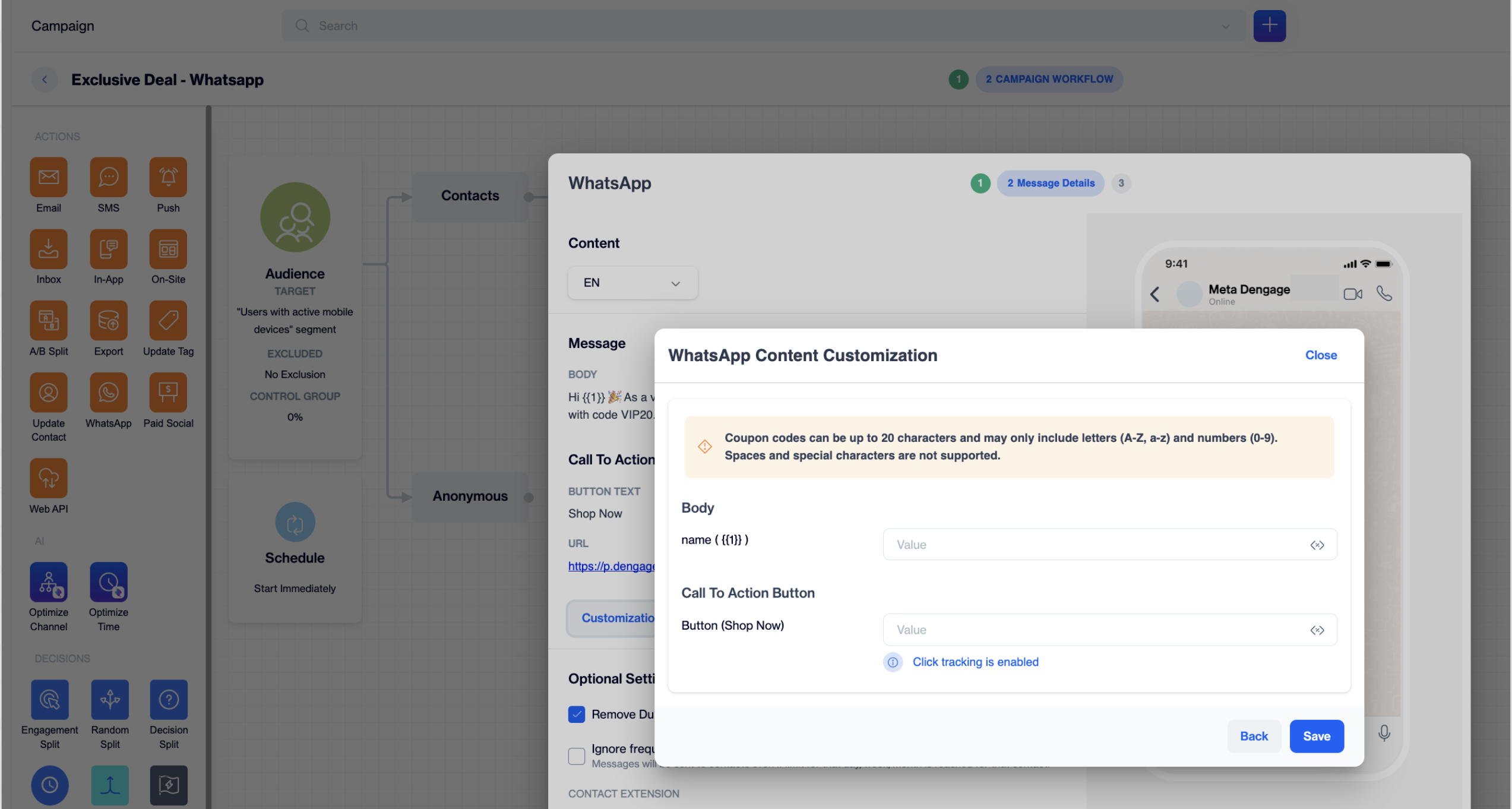1512x809 pixels.
Task: Click the name value input field
Action: pos(1109,545)
